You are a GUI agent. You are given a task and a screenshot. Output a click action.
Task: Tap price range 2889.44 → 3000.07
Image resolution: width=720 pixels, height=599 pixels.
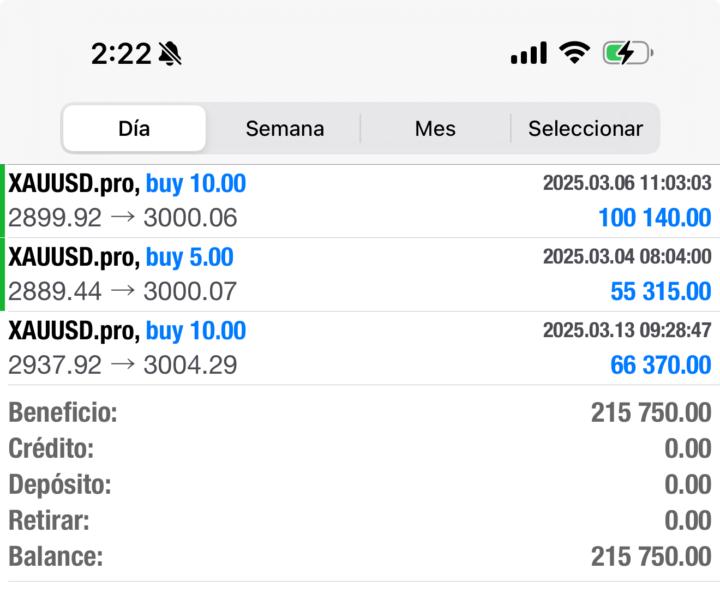click(123, 291)
